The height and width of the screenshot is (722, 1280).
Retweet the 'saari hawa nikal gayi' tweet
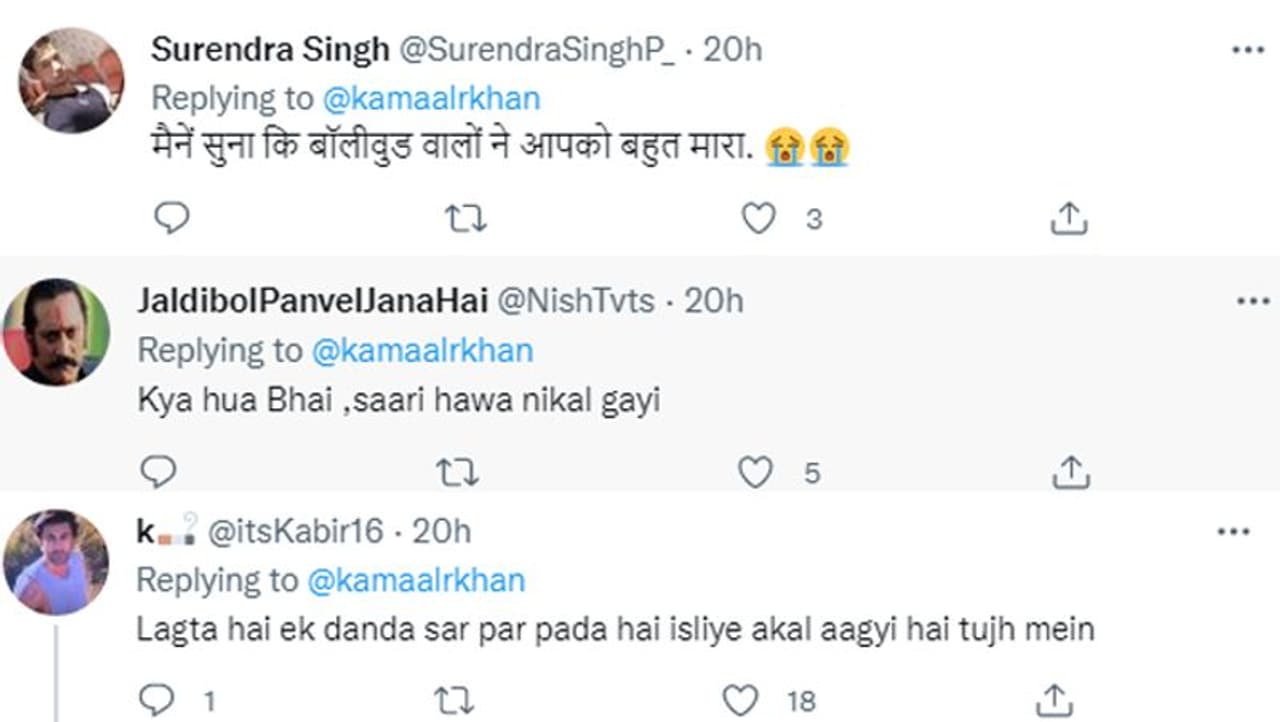pyautogui.click(x=458, y=471)
